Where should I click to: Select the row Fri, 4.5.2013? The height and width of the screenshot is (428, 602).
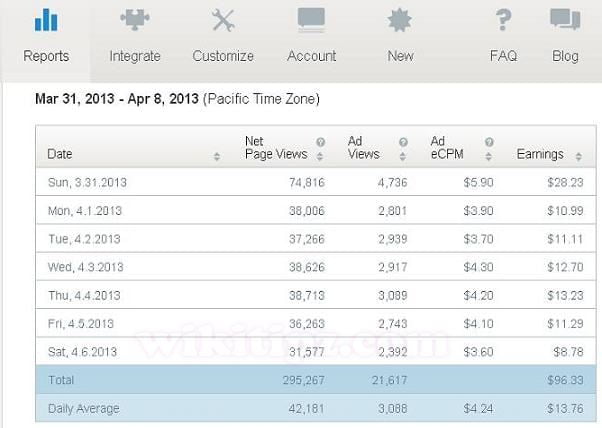click(x=316, y=324)
